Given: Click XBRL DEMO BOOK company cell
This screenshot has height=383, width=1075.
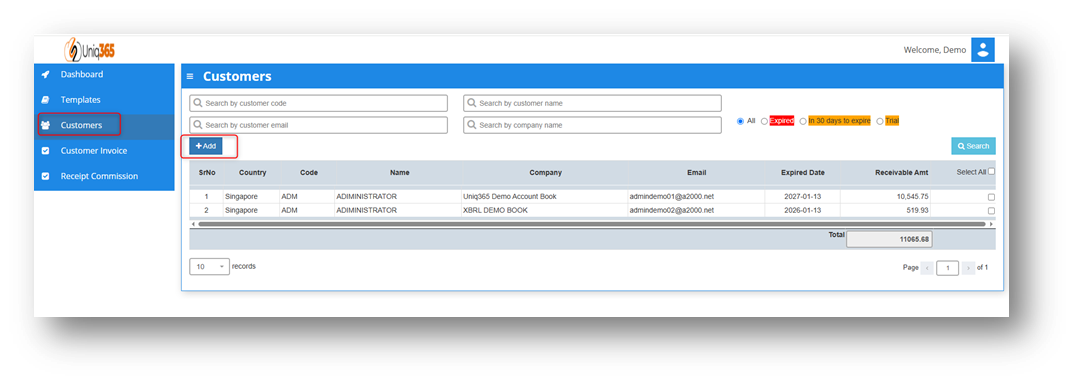Looking at the screenshot, I should pos(545,210).
